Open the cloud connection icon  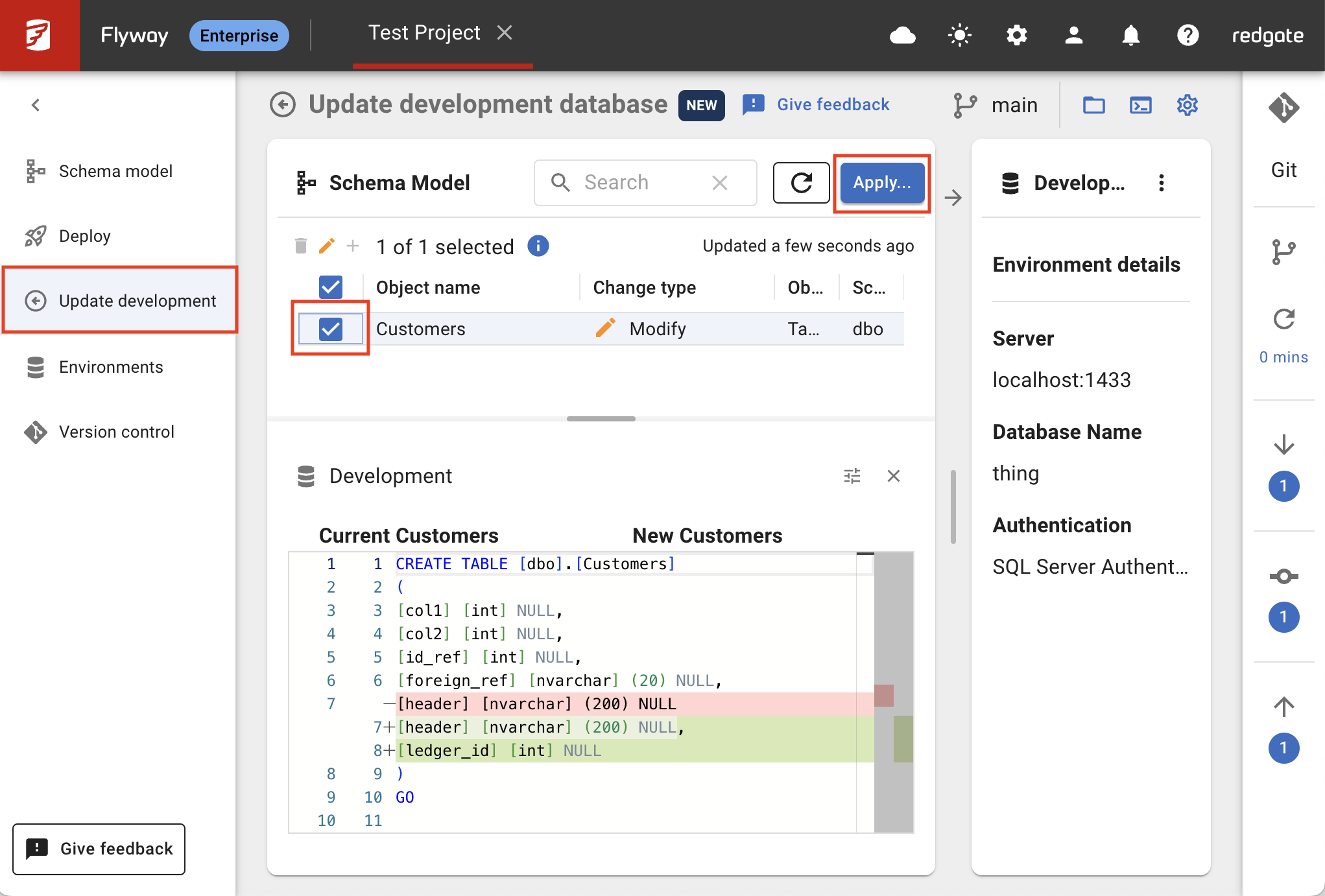pyautogui.click(x=902, y=35)
